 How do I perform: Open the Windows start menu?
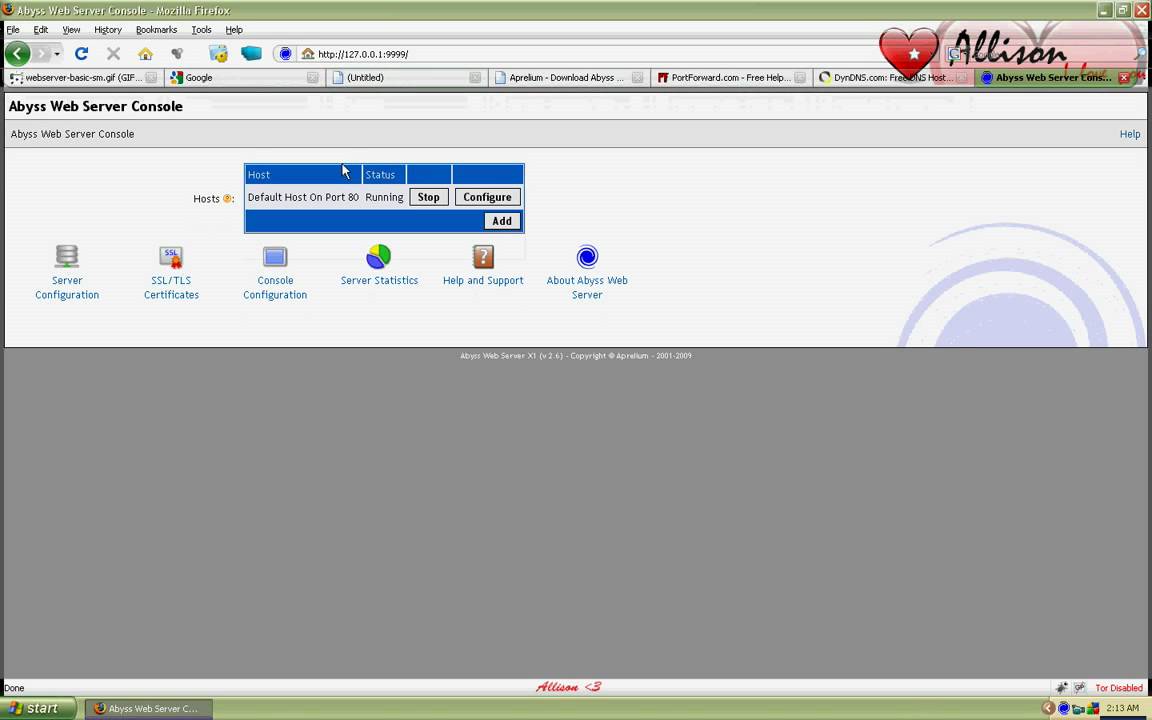coord(38,708)
